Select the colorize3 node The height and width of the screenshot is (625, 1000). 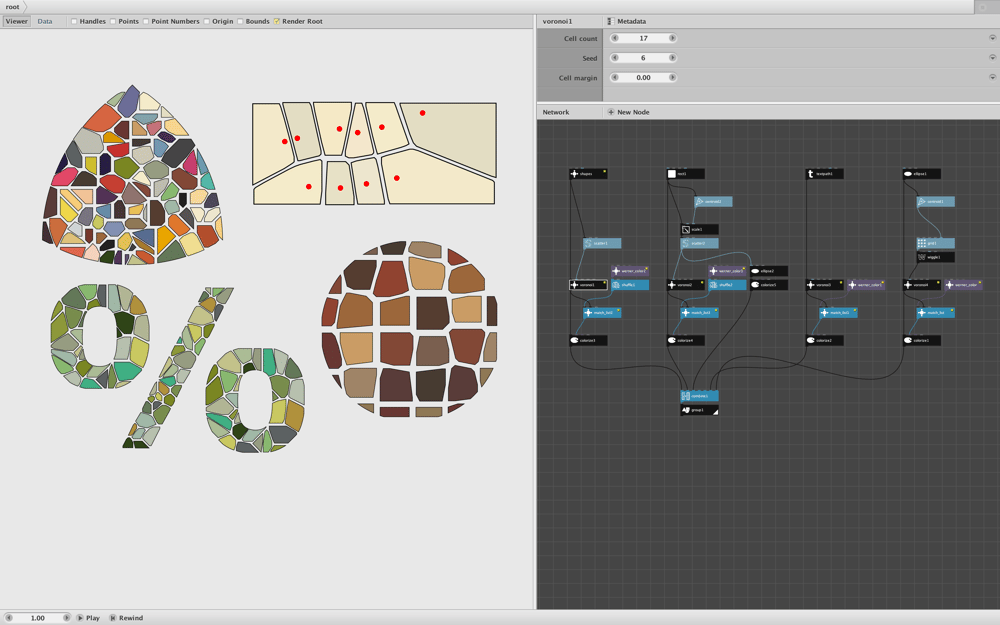pos(588,341)
